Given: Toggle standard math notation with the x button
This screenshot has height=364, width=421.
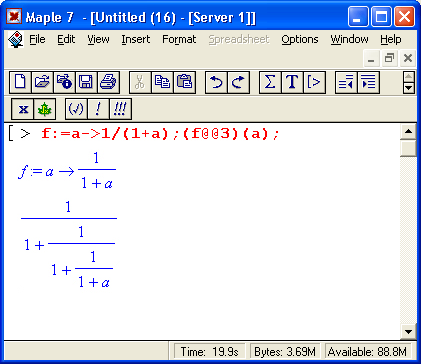Looking at the screenshot, I should pos(23,109).
